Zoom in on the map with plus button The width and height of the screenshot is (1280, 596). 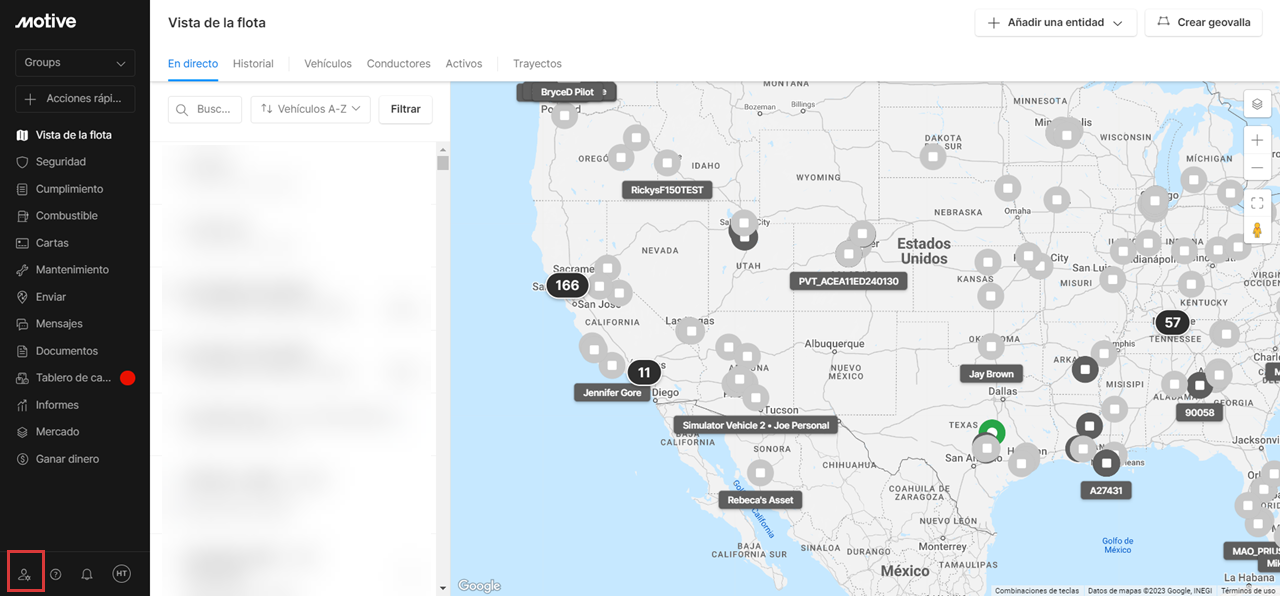point(1257,140)
